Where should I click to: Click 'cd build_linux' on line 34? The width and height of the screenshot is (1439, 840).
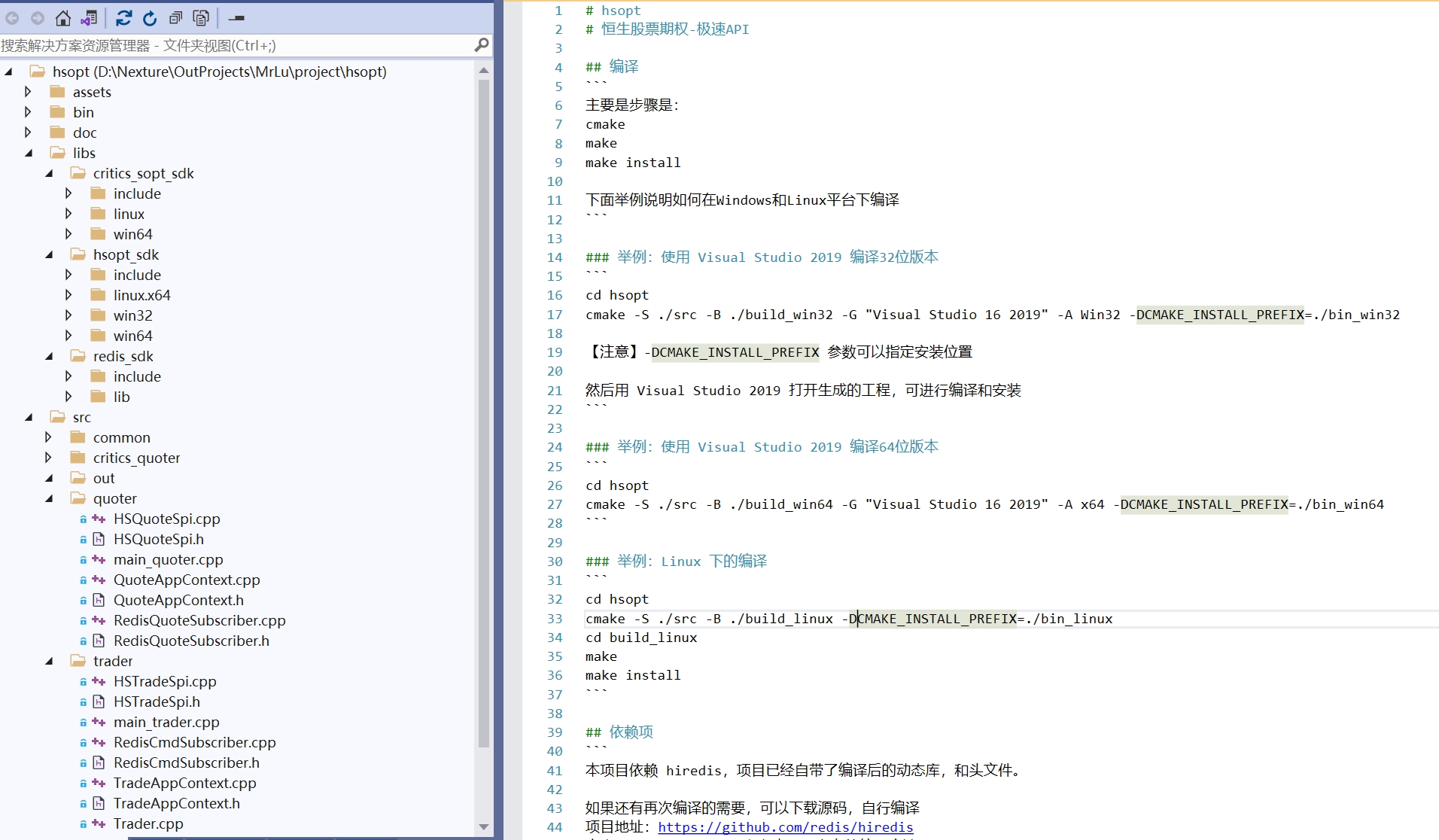point(641,638)
